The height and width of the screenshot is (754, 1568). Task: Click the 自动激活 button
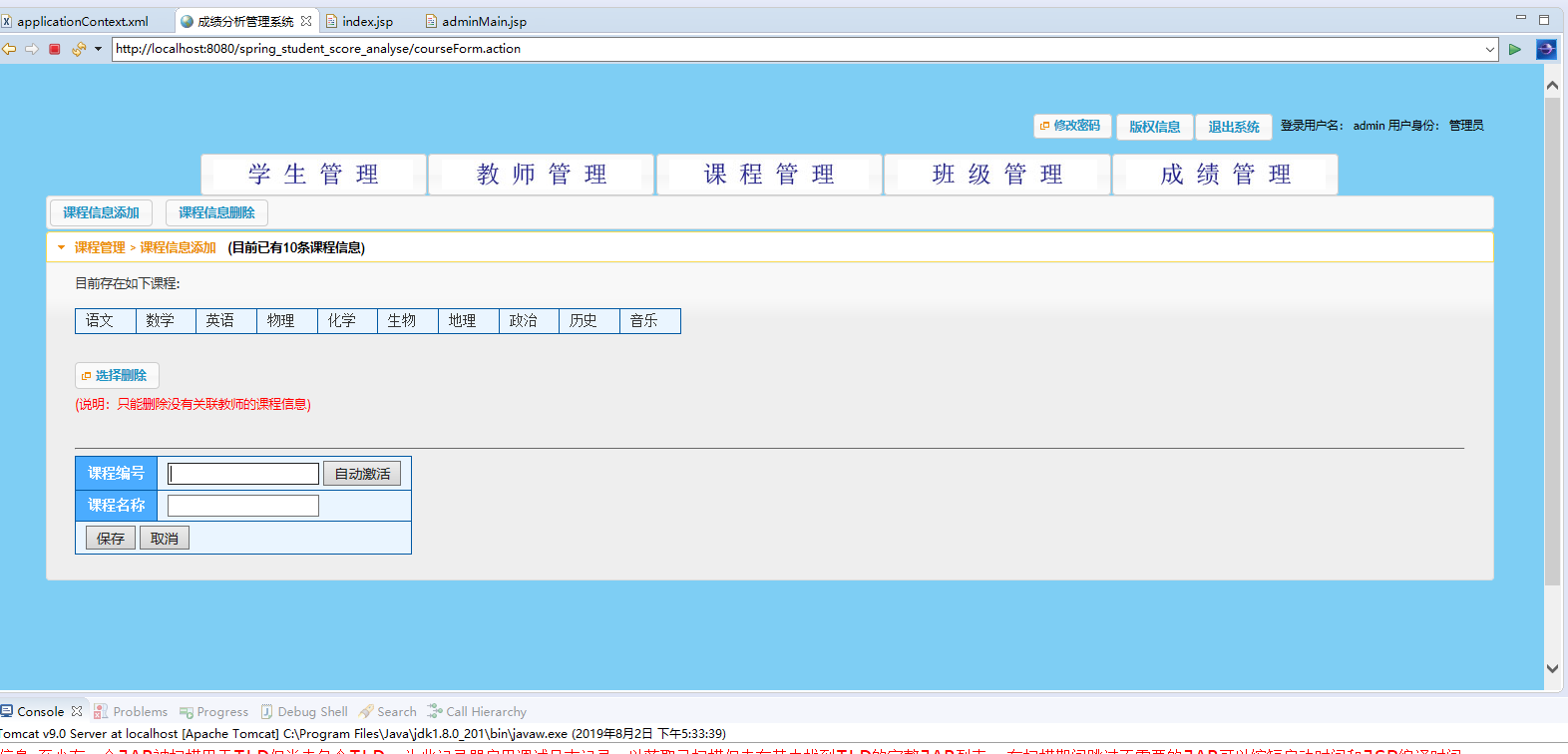(362, 474)
